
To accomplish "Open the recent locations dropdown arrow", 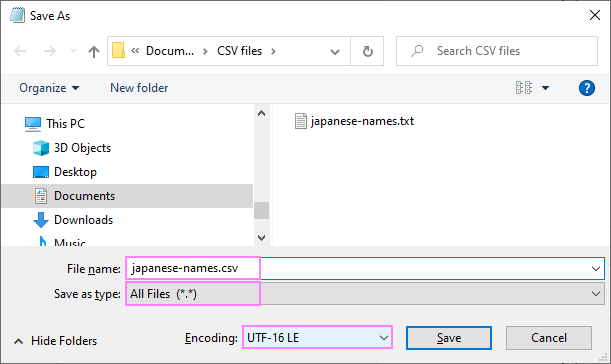I will click(73, 51).
